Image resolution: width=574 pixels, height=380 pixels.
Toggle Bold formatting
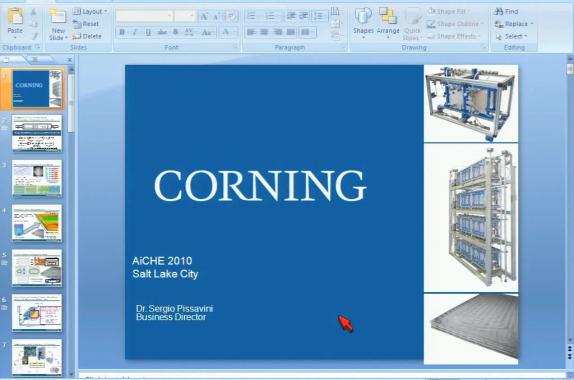122,32
